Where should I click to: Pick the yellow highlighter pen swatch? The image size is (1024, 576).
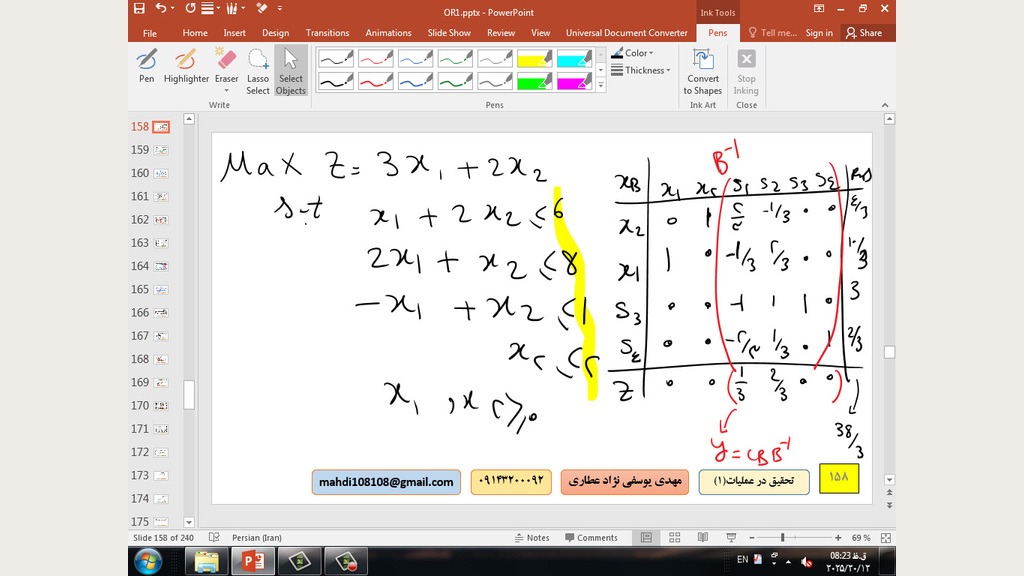coord(535,59)
